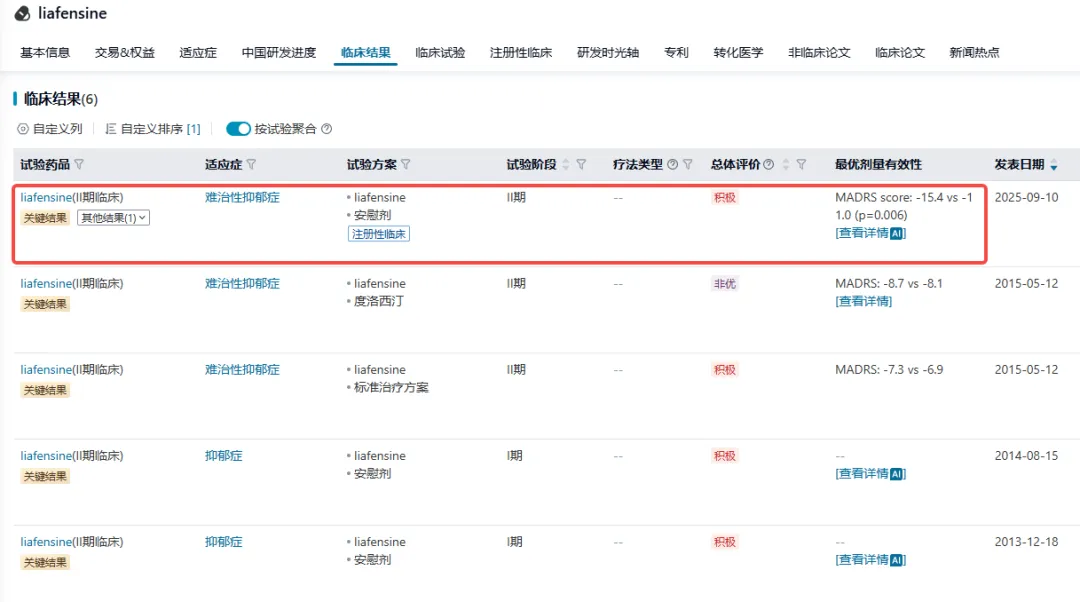The image size is (1080, 602).
Task: Open 查看详情 link for MADRS -8.7 vs -8.1
Action: pyautogui.click(x=864, y=301)
